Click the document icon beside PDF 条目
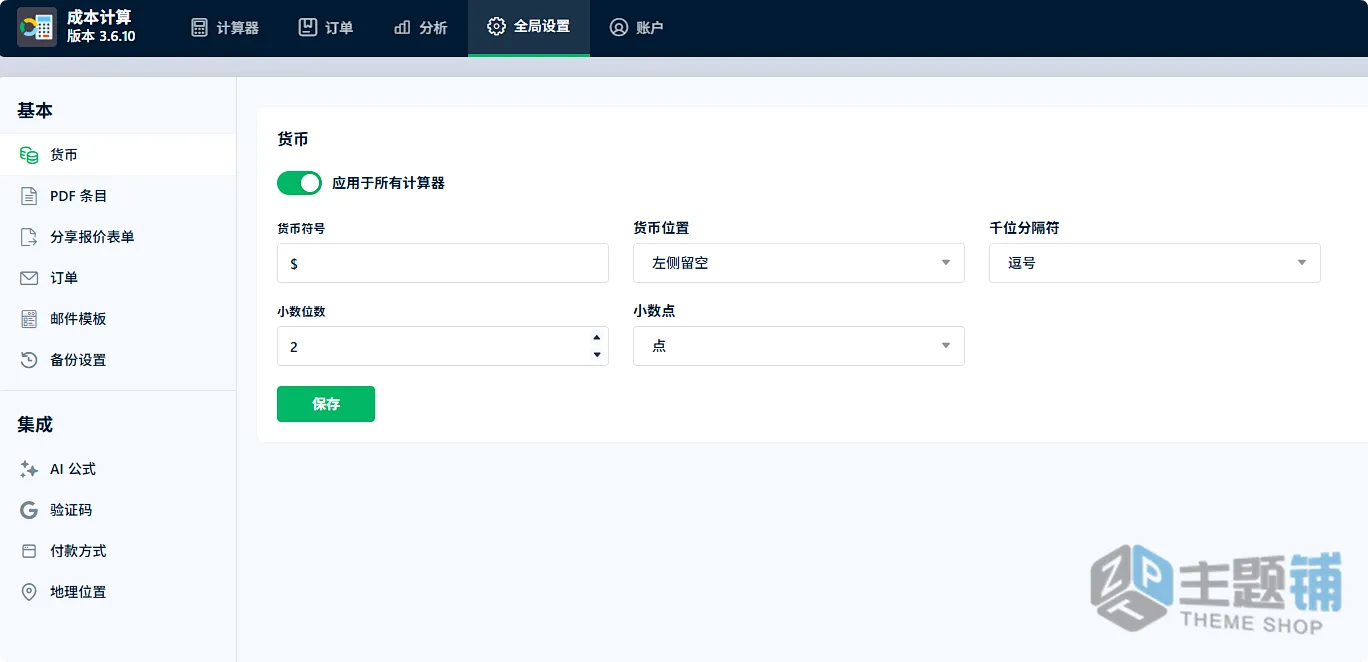The width and height of the screenshot is (1368, 662). pyautogui.click(x=29, y=196)
